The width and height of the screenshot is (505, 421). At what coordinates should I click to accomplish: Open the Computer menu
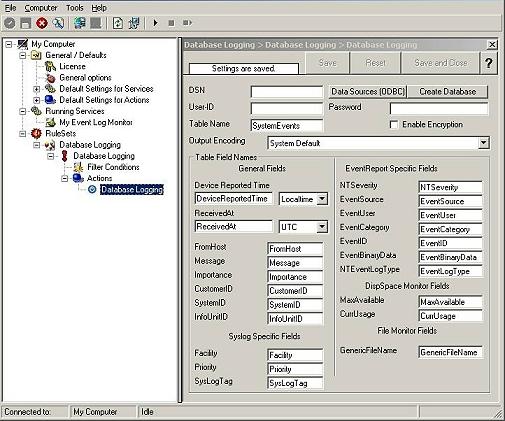click(x=41, y=8)
